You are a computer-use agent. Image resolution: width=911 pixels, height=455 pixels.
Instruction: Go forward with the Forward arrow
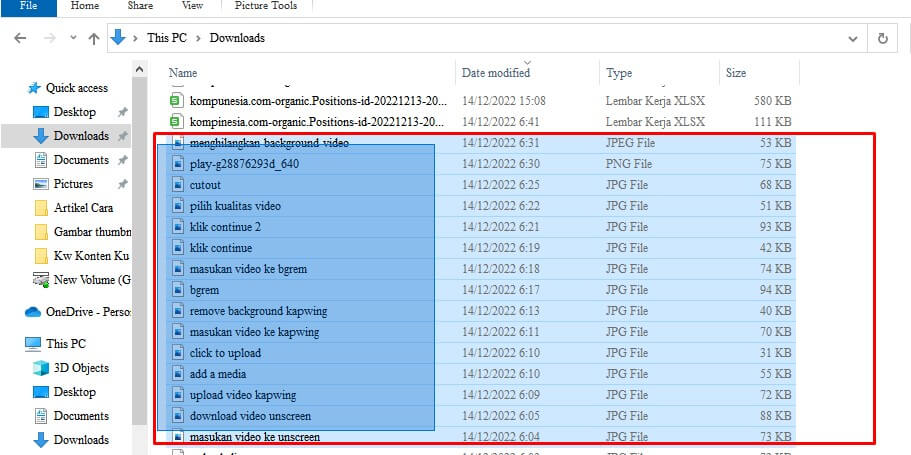[x=50, y=38]
